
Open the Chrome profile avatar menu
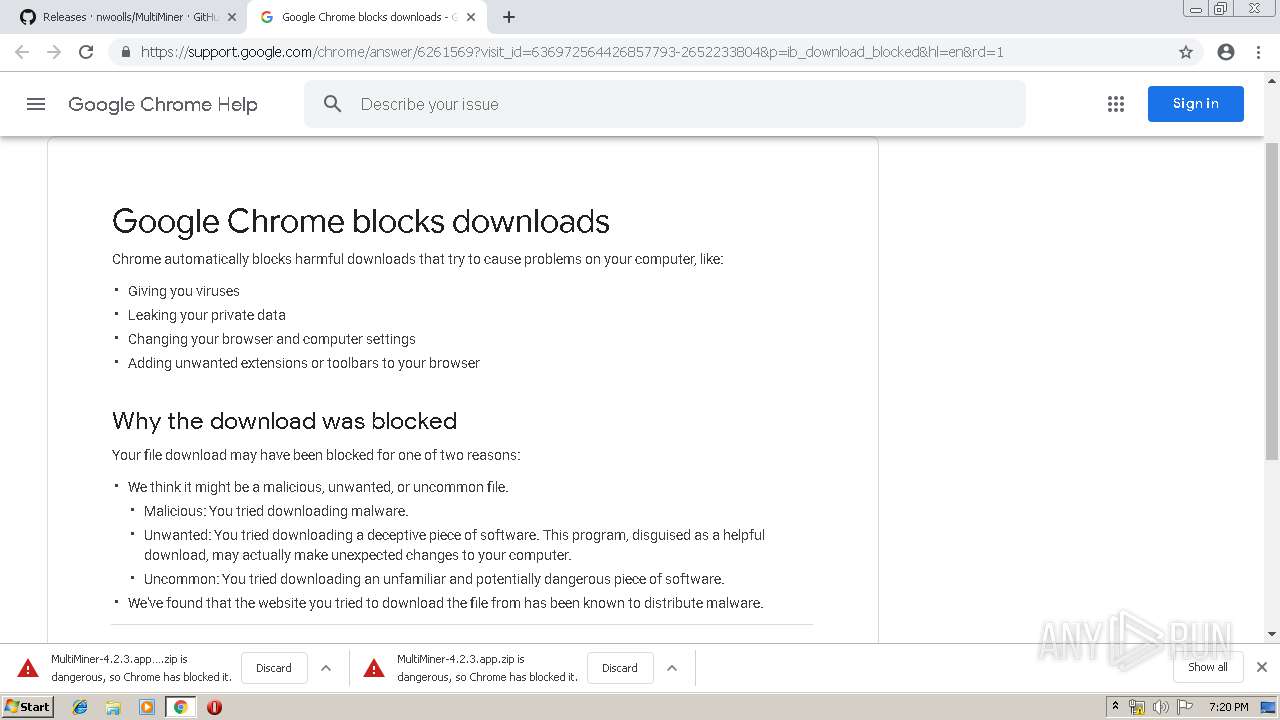(x=1226, y=52)
